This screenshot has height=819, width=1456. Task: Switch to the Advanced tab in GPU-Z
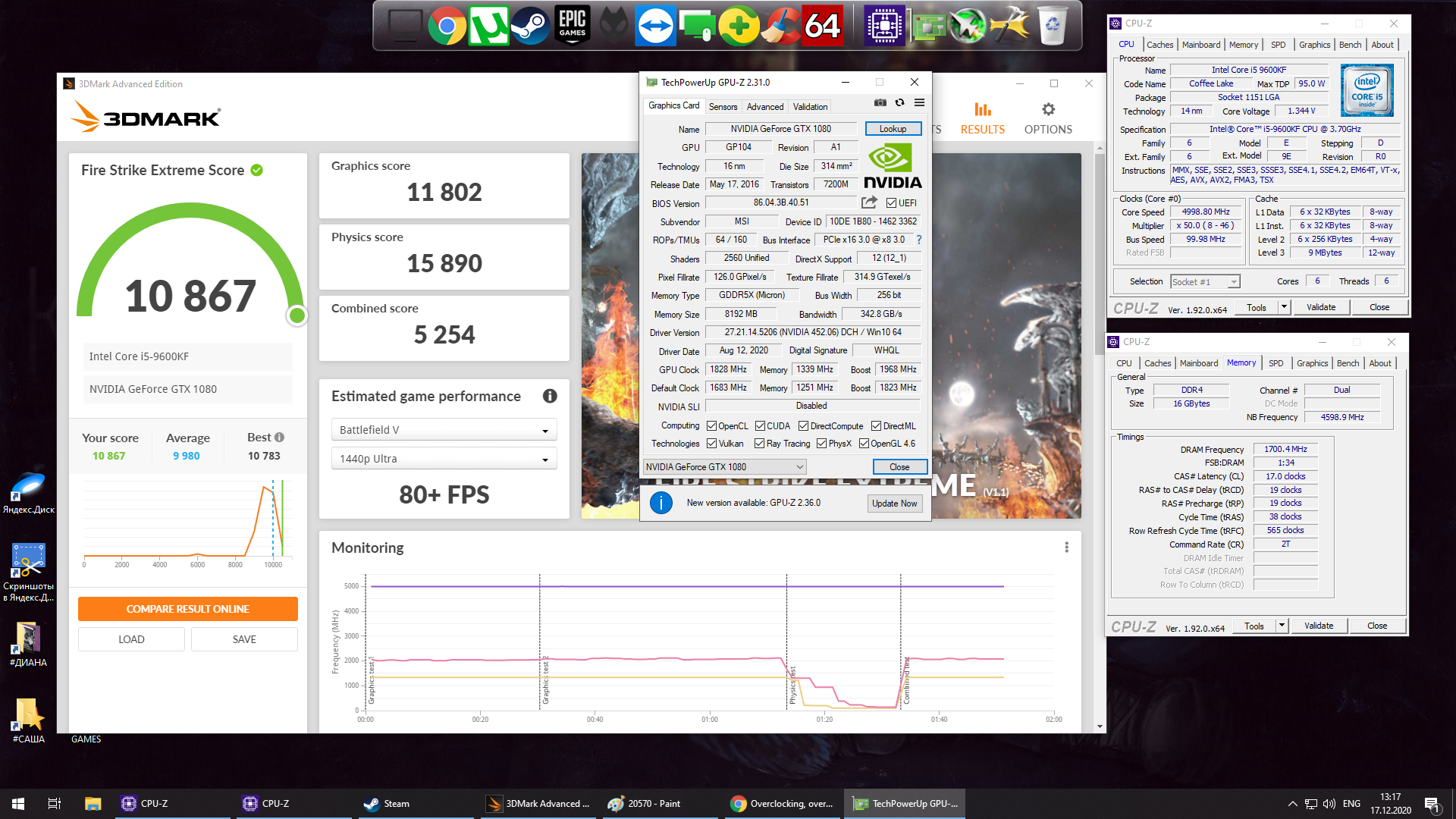coord(765,107)
